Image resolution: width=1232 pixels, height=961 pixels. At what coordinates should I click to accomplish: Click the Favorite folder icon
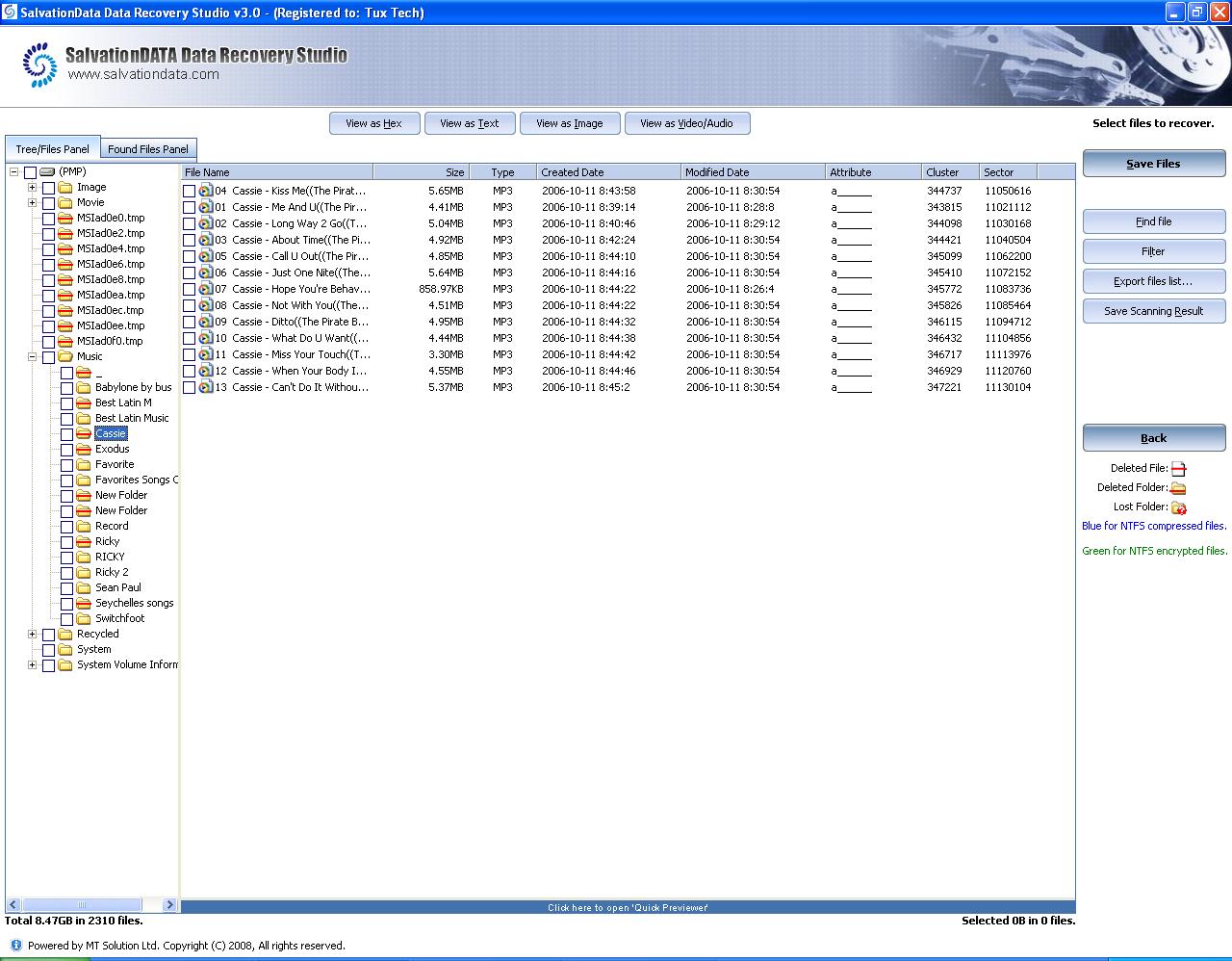84,465
